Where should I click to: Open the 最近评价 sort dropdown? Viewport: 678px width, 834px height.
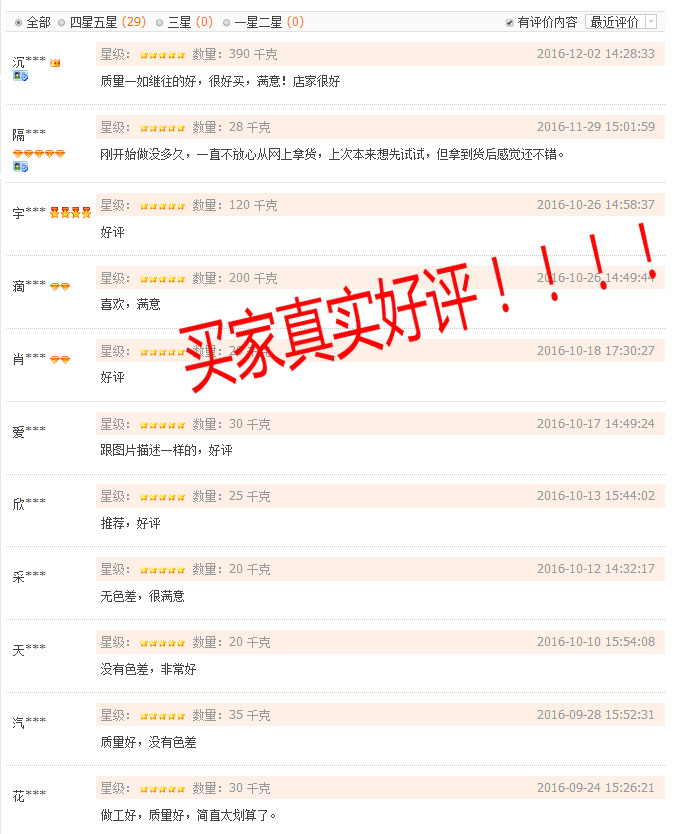pyautogui.click(x=621, y=22)
